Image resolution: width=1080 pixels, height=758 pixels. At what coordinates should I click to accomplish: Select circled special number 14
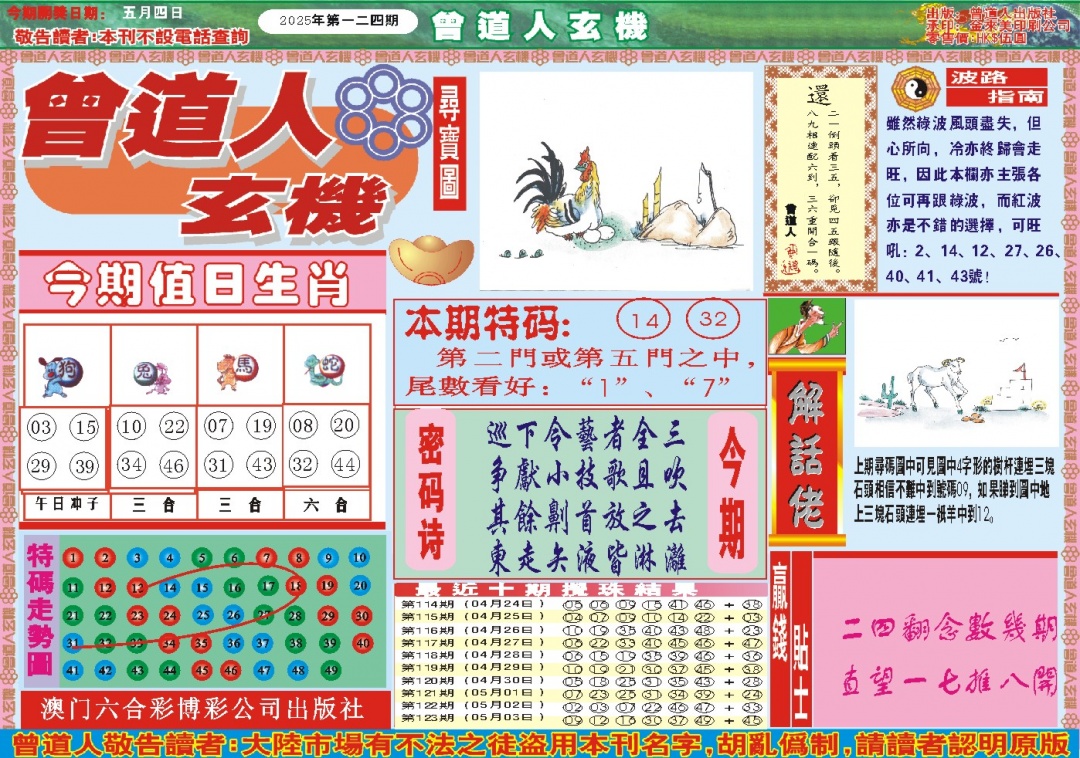click(x=646, y=321)
